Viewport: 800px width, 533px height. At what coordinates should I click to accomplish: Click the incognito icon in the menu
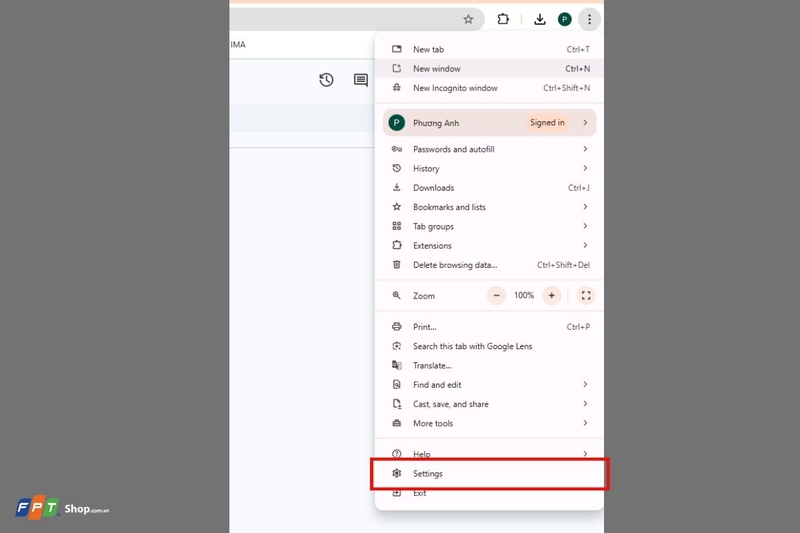click(396, 88)
